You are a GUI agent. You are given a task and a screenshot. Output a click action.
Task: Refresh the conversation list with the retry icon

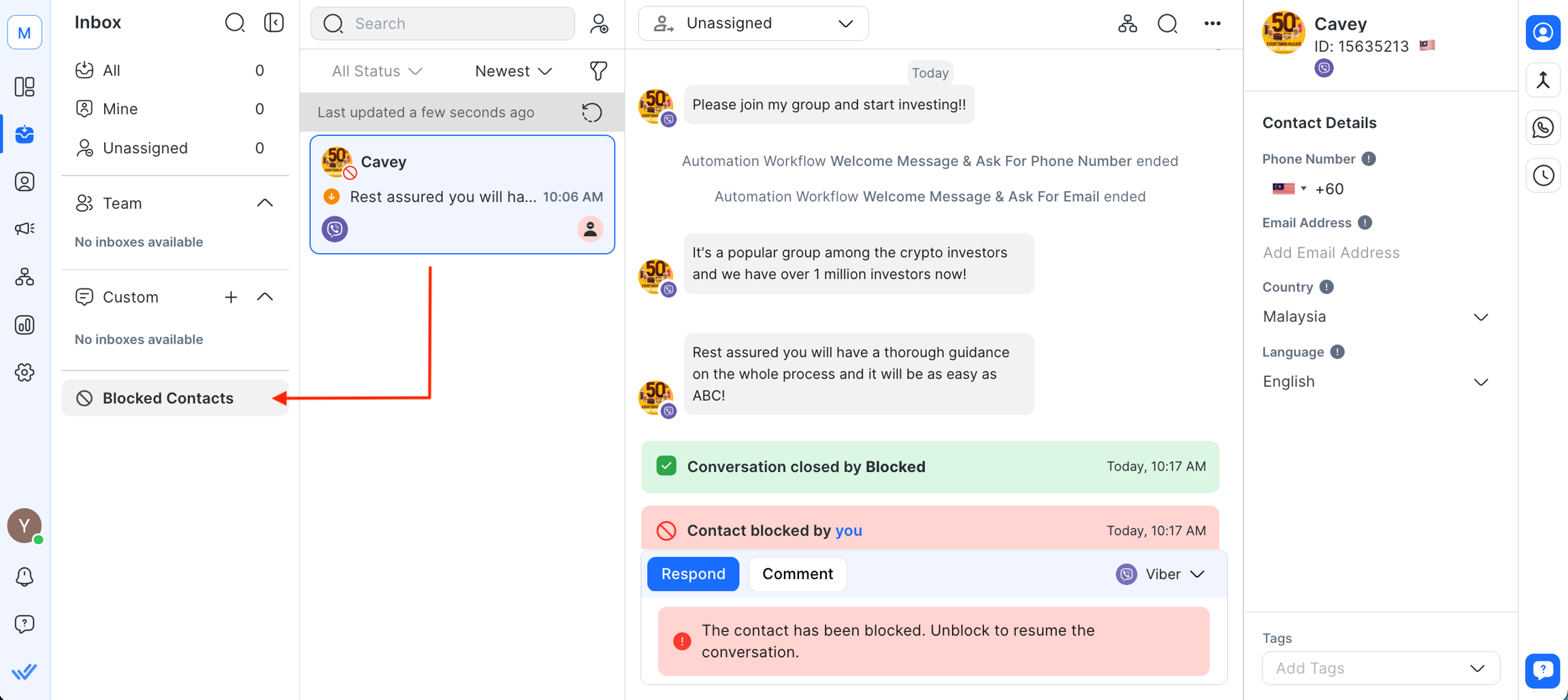click(591, 112)
